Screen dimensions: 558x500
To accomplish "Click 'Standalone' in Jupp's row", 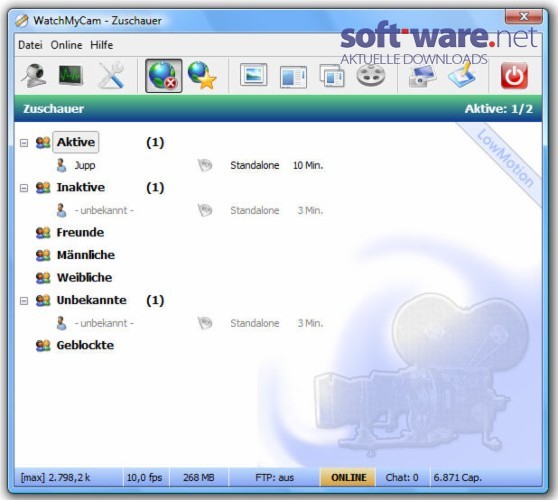I will (254, 165).
